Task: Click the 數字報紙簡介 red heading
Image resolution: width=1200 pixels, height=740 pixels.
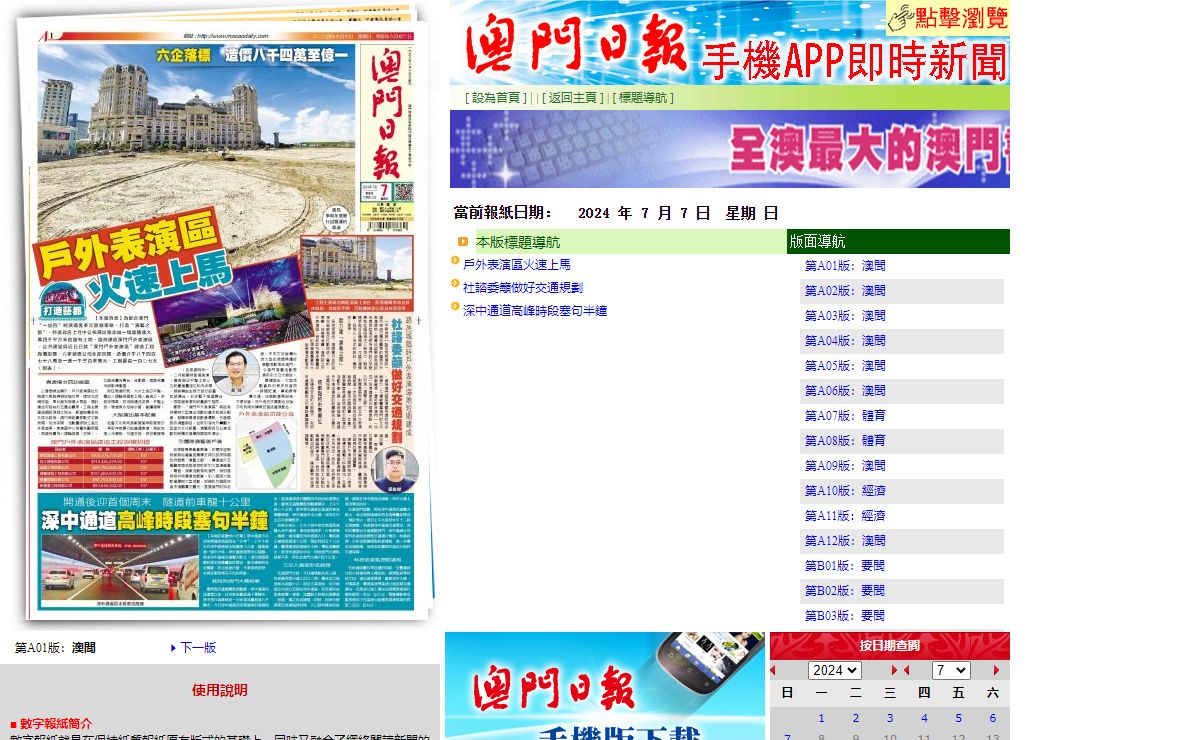Action: 56,723
